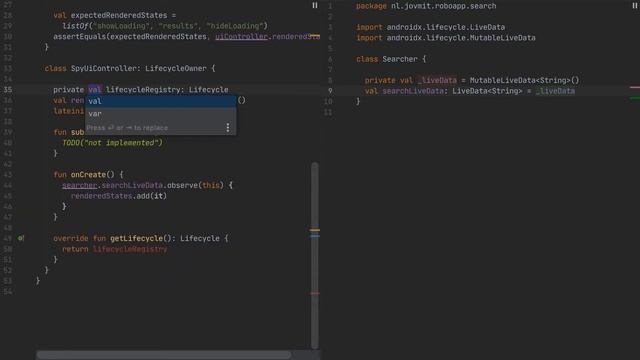Screen dimensions: 640x360
Task: Click 'searchLiveData' declaration in Searcher editor
Action: 413,91
